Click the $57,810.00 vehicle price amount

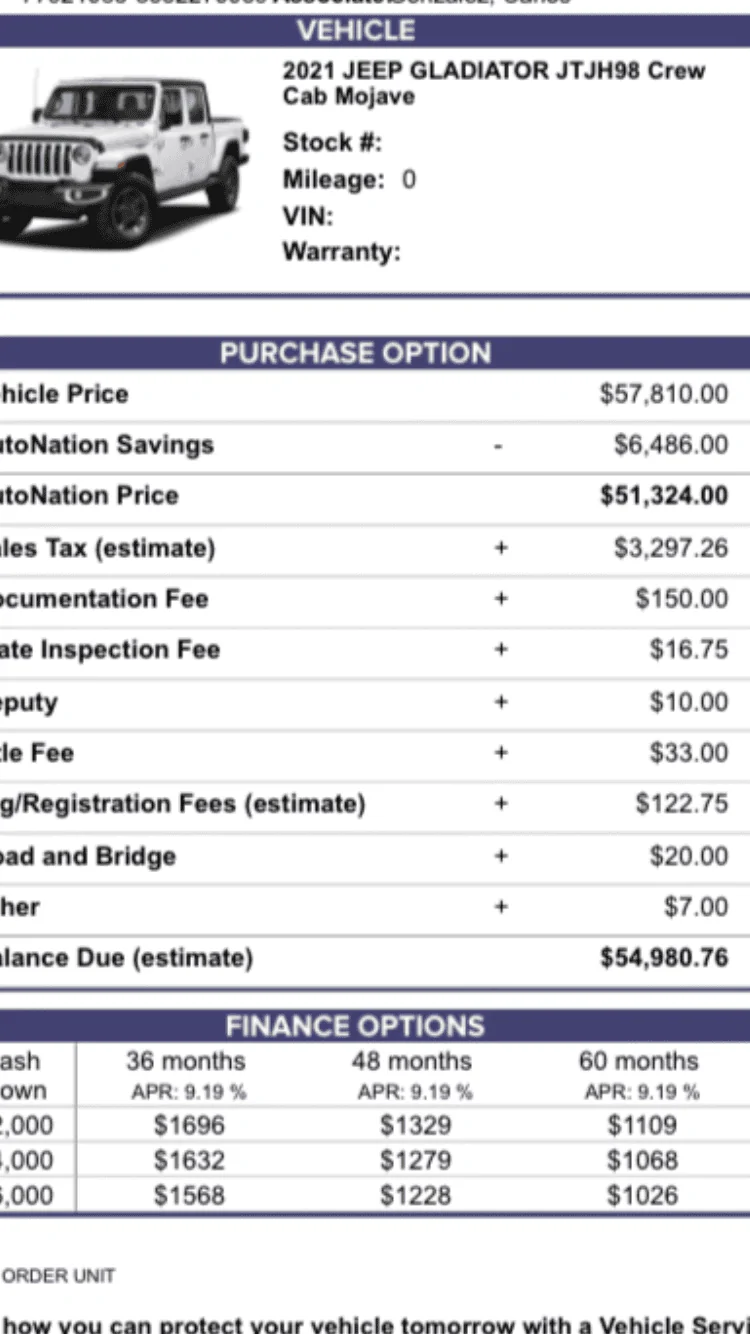(x=664, y=394)
